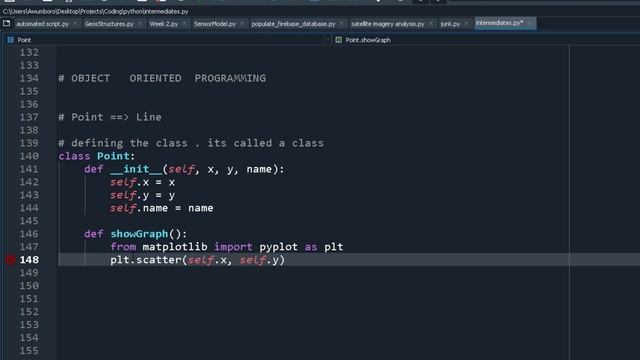The width and height of the screenshot is (640, 360).
Task: Click line number 132 in the gutter
Action: click(29, 53)
